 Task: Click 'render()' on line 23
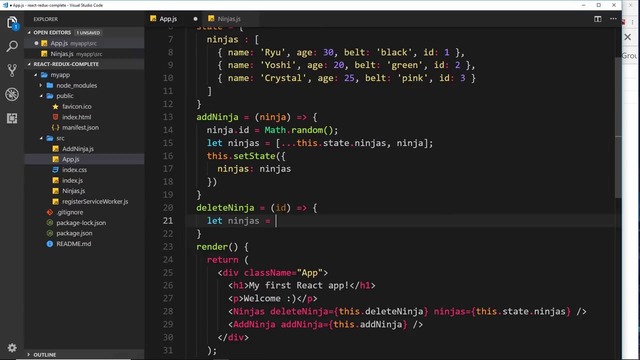pos(217,247)
